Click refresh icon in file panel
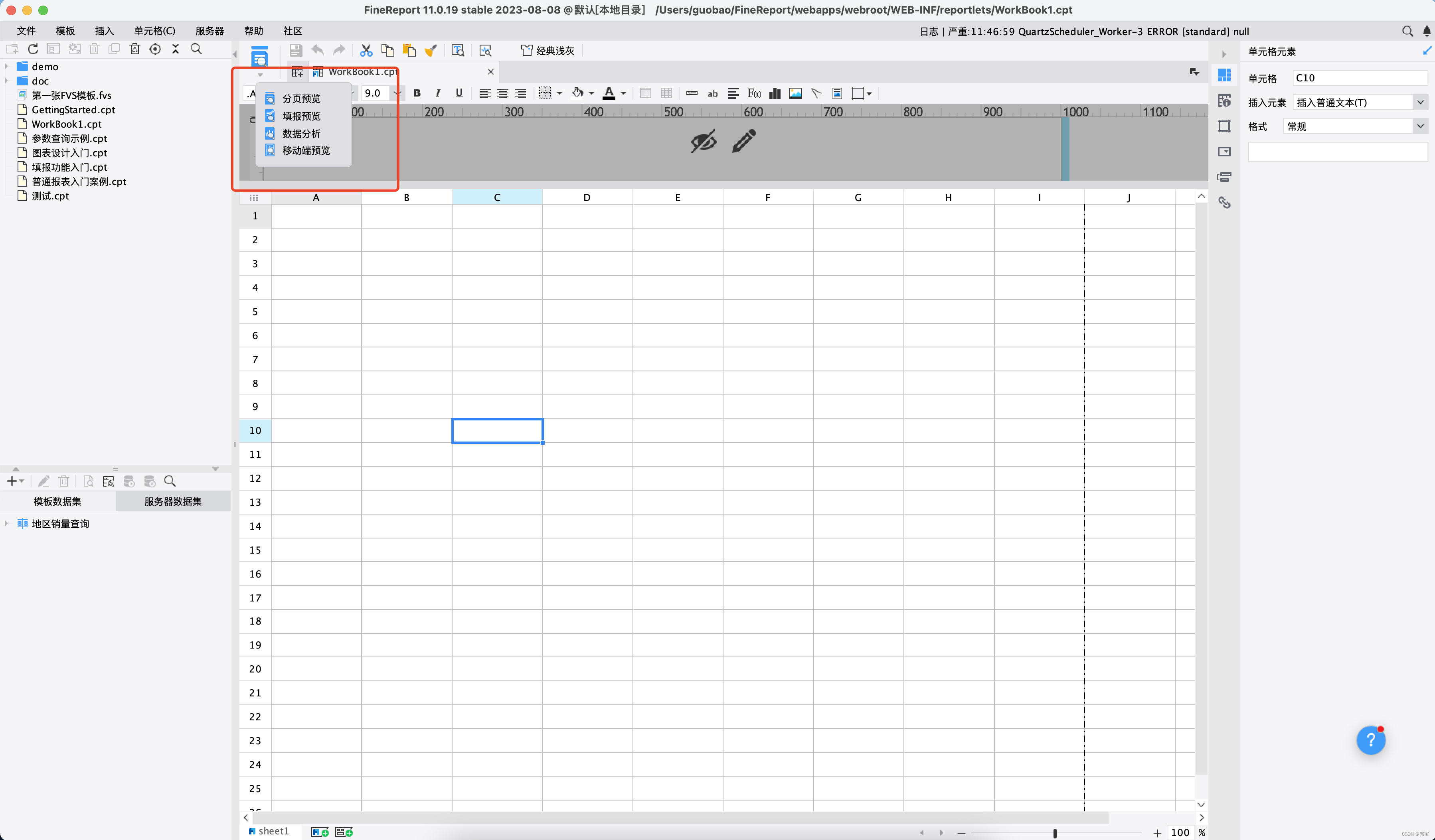1435x840 pixels. (33, 49)
